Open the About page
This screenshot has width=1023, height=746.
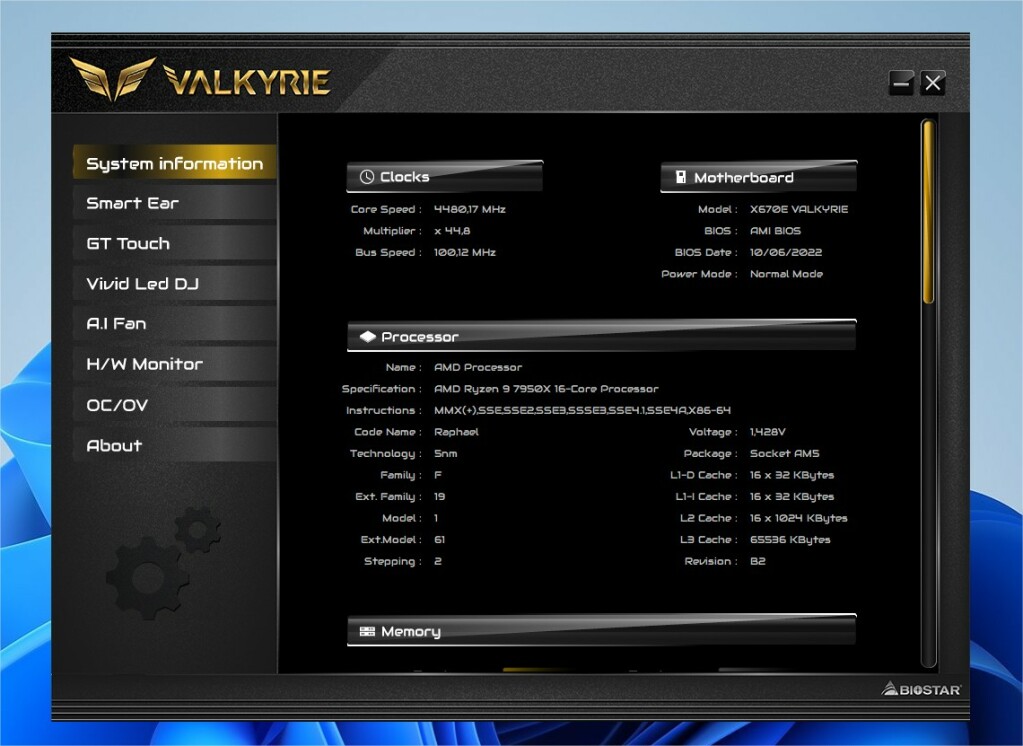tap(175, 445)
